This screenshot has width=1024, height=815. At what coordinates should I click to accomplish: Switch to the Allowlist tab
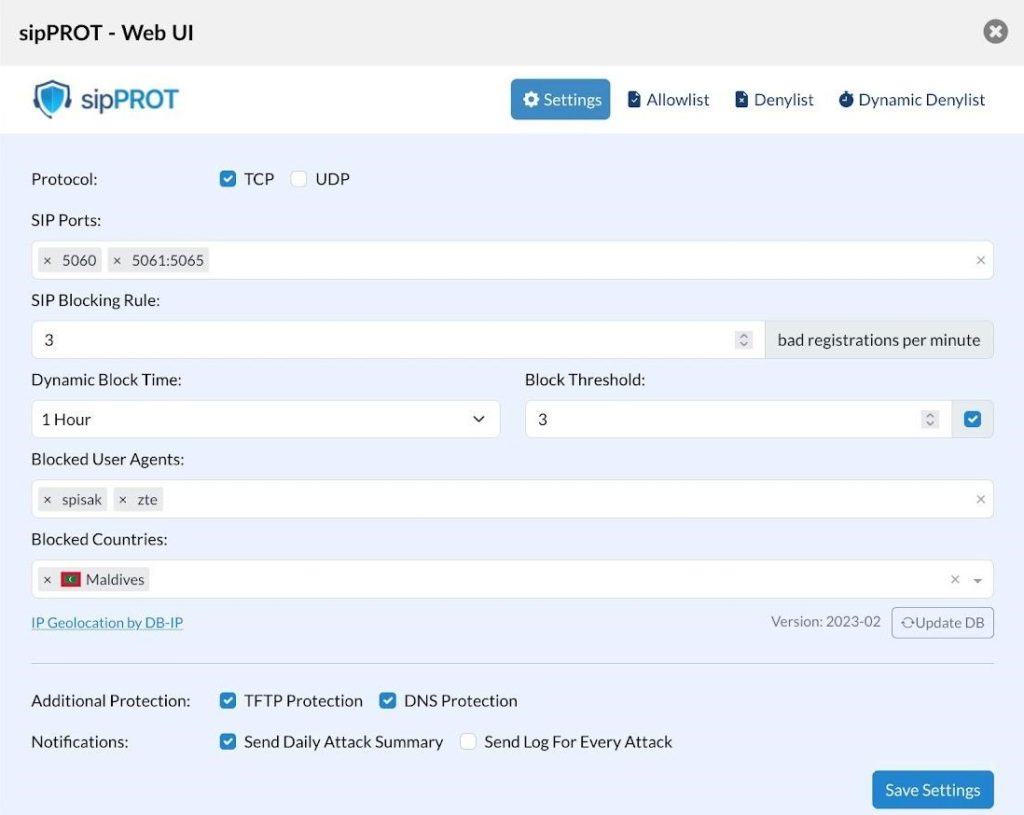(x=668, y=99)
